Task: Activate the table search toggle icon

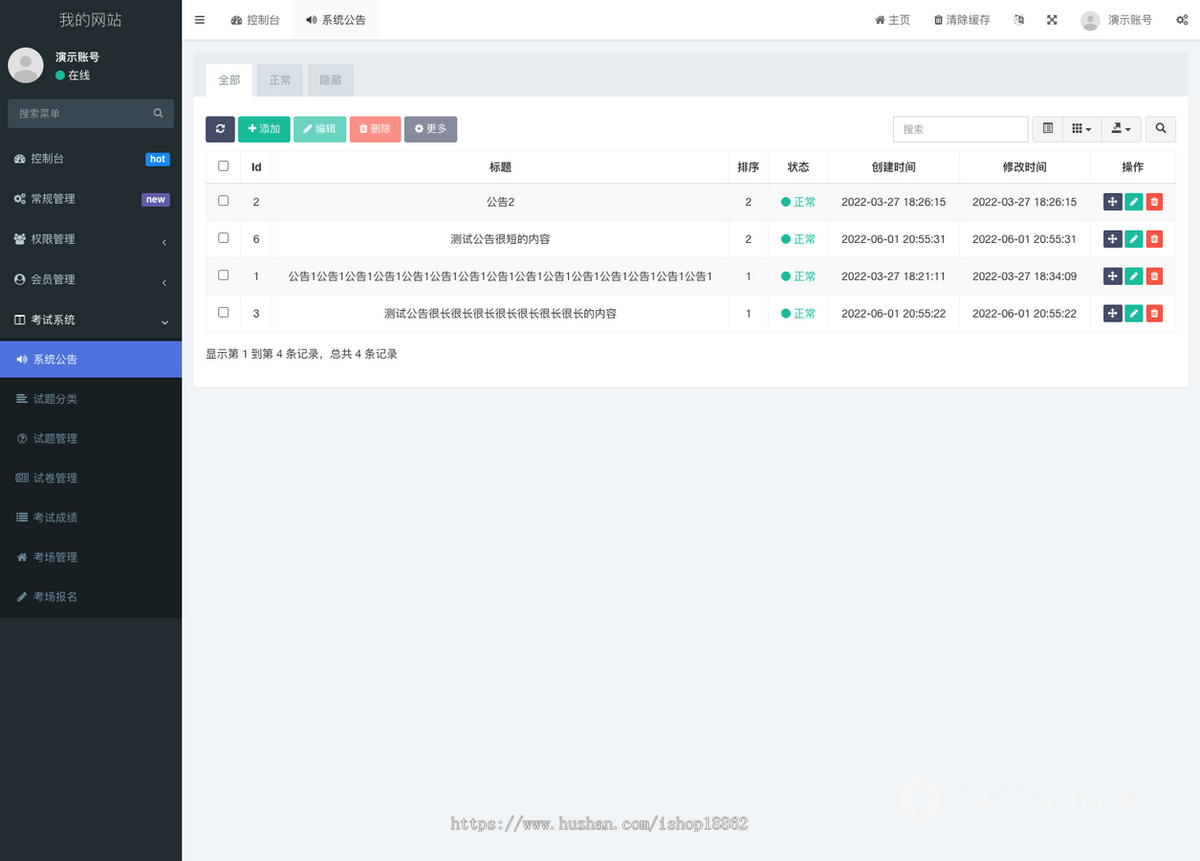Action: pos(1159,128)
